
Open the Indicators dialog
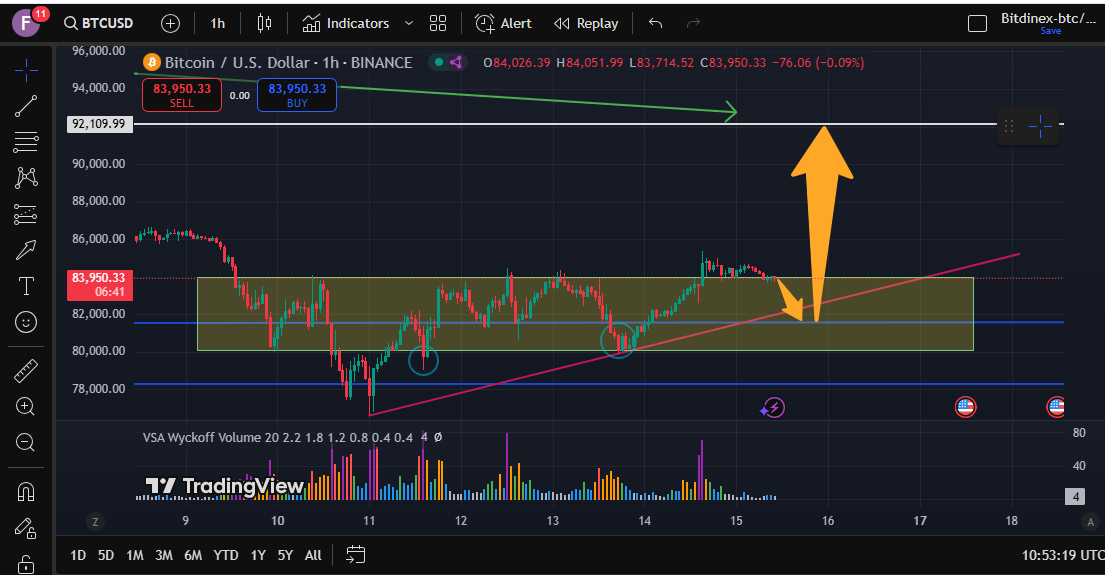[346, 23]
